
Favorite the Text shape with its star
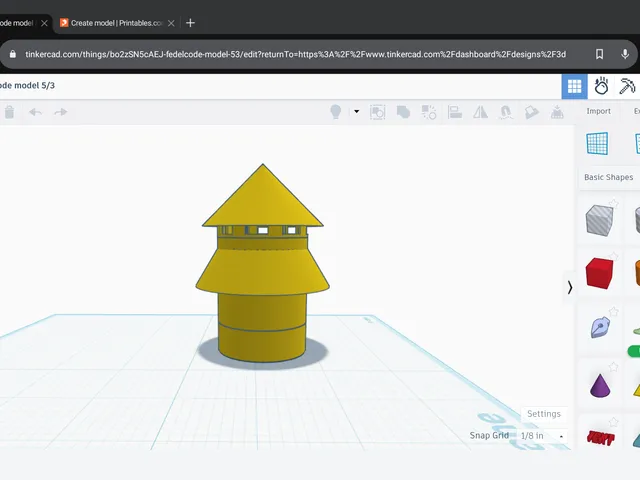tap(613, 421)
